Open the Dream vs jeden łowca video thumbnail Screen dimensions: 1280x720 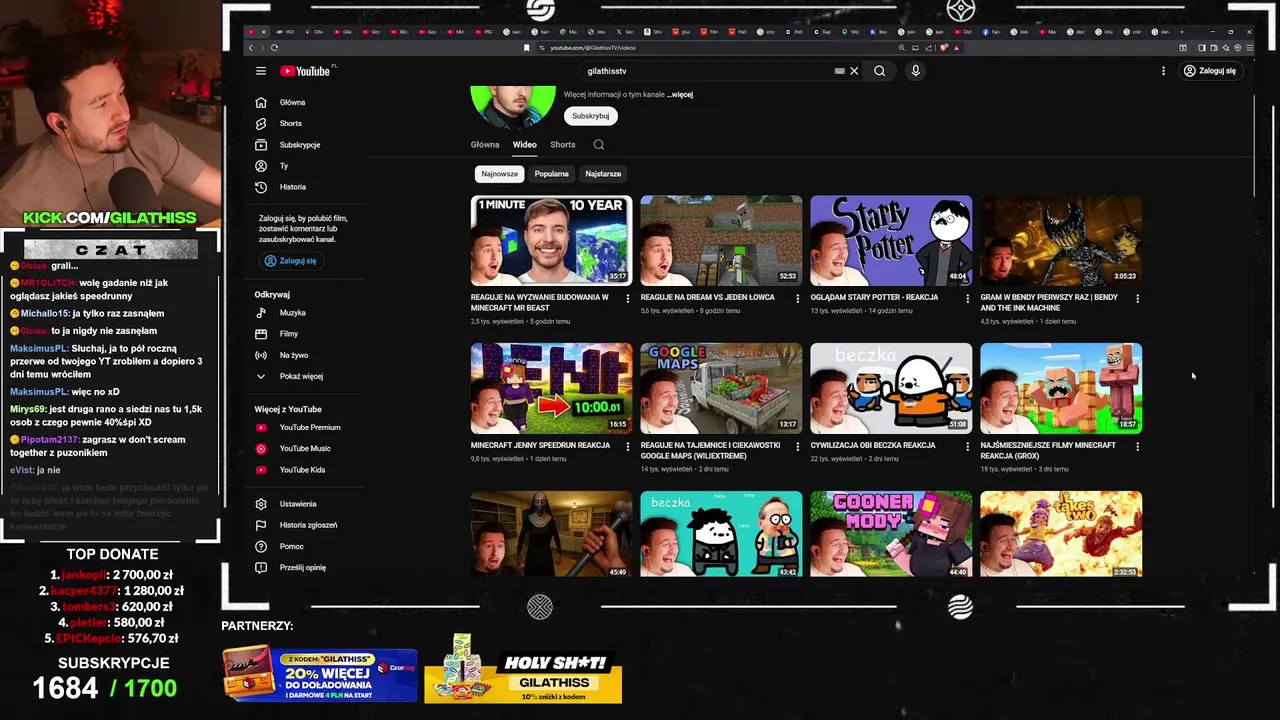click(721, 241)
